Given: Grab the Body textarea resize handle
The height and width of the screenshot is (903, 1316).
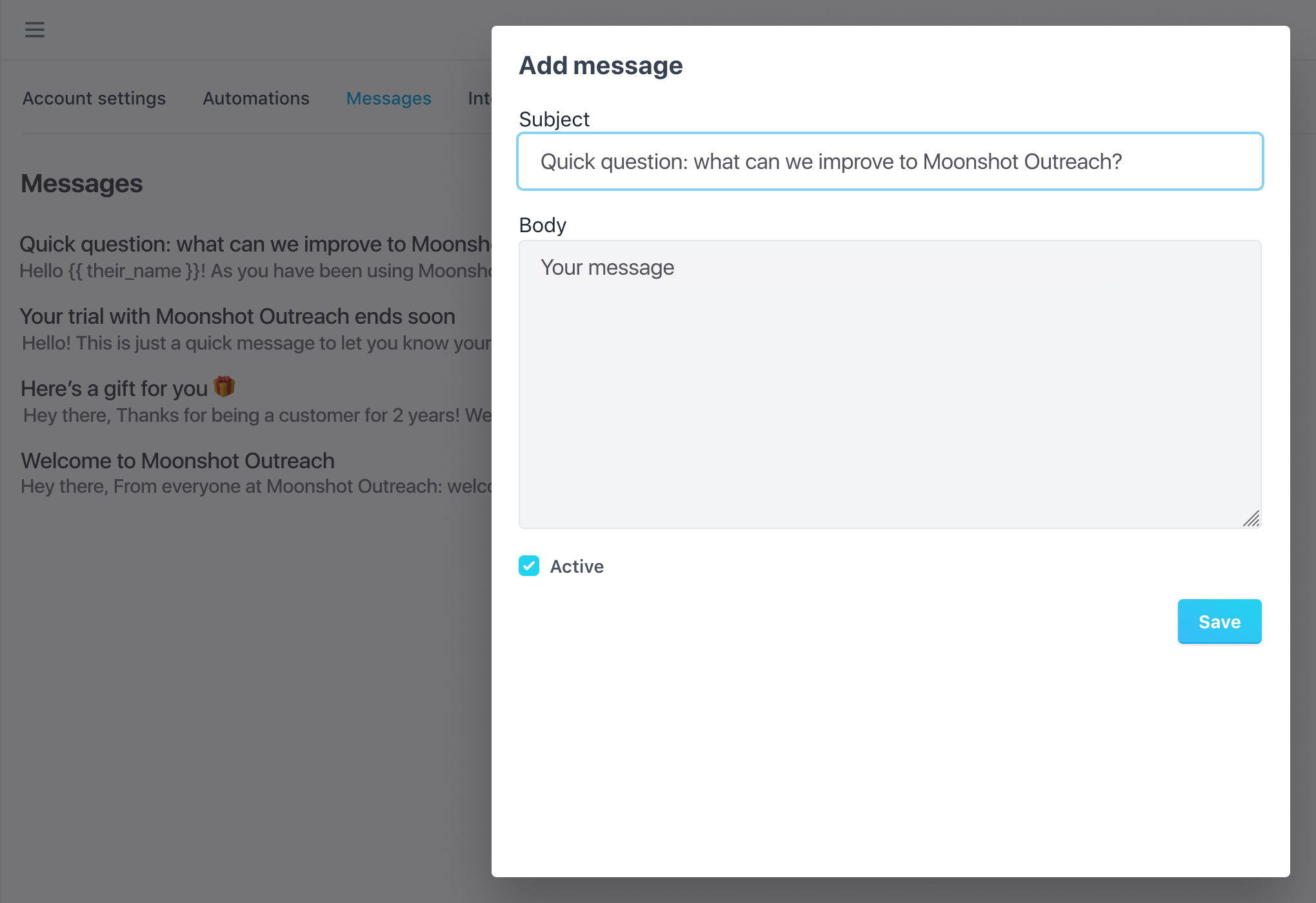Looking at the screenshot, I should pos(1251,519).
